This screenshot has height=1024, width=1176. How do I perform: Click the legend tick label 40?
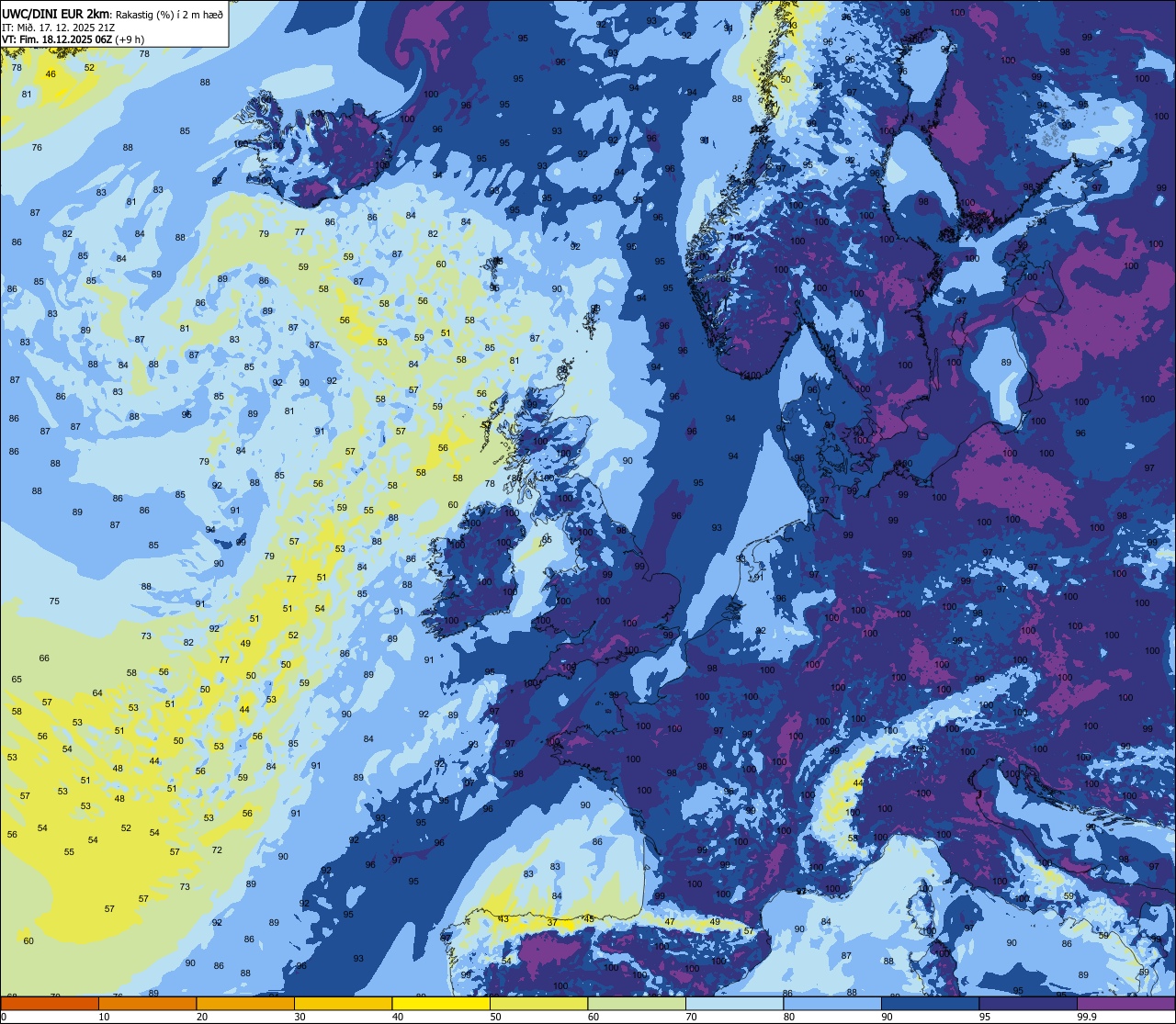click(398, 1017)
